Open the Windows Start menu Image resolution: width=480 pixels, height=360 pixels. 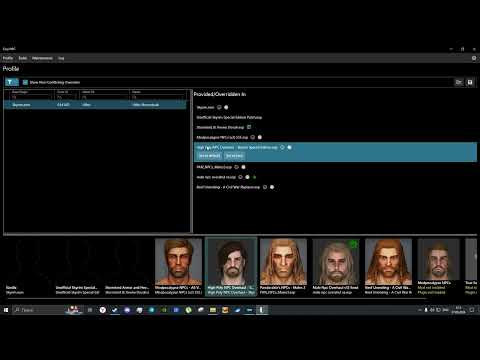[6, 310]
